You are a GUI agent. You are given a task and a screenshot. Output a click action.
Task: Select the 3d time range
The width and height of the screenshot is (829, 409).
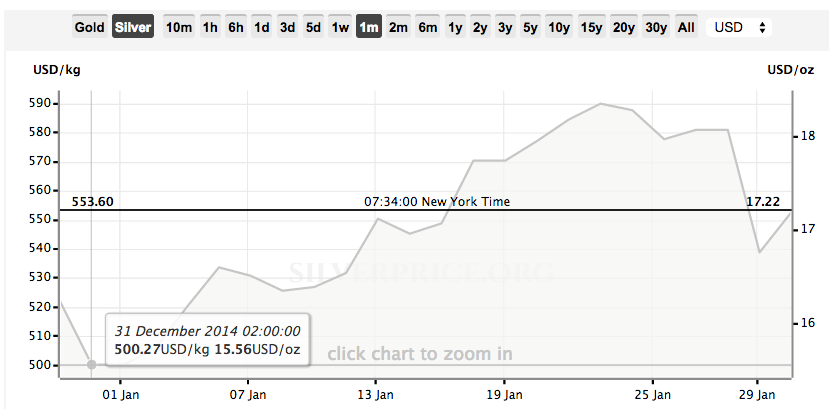pyautogui.click(x=287, y=26)
